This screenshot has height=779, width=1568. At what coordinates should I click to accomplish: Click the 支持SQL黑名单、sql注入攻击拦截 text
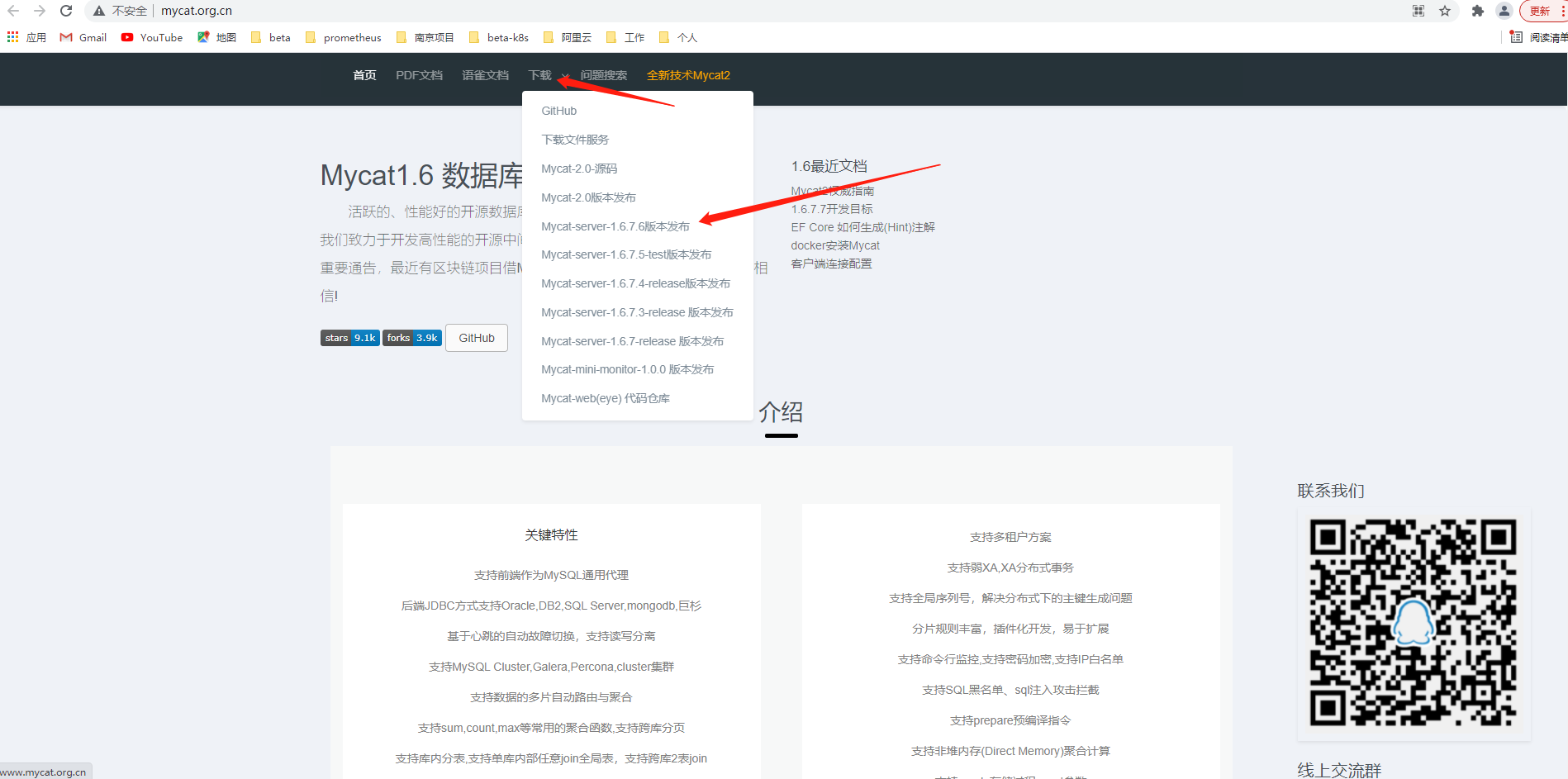(1010, 690)
